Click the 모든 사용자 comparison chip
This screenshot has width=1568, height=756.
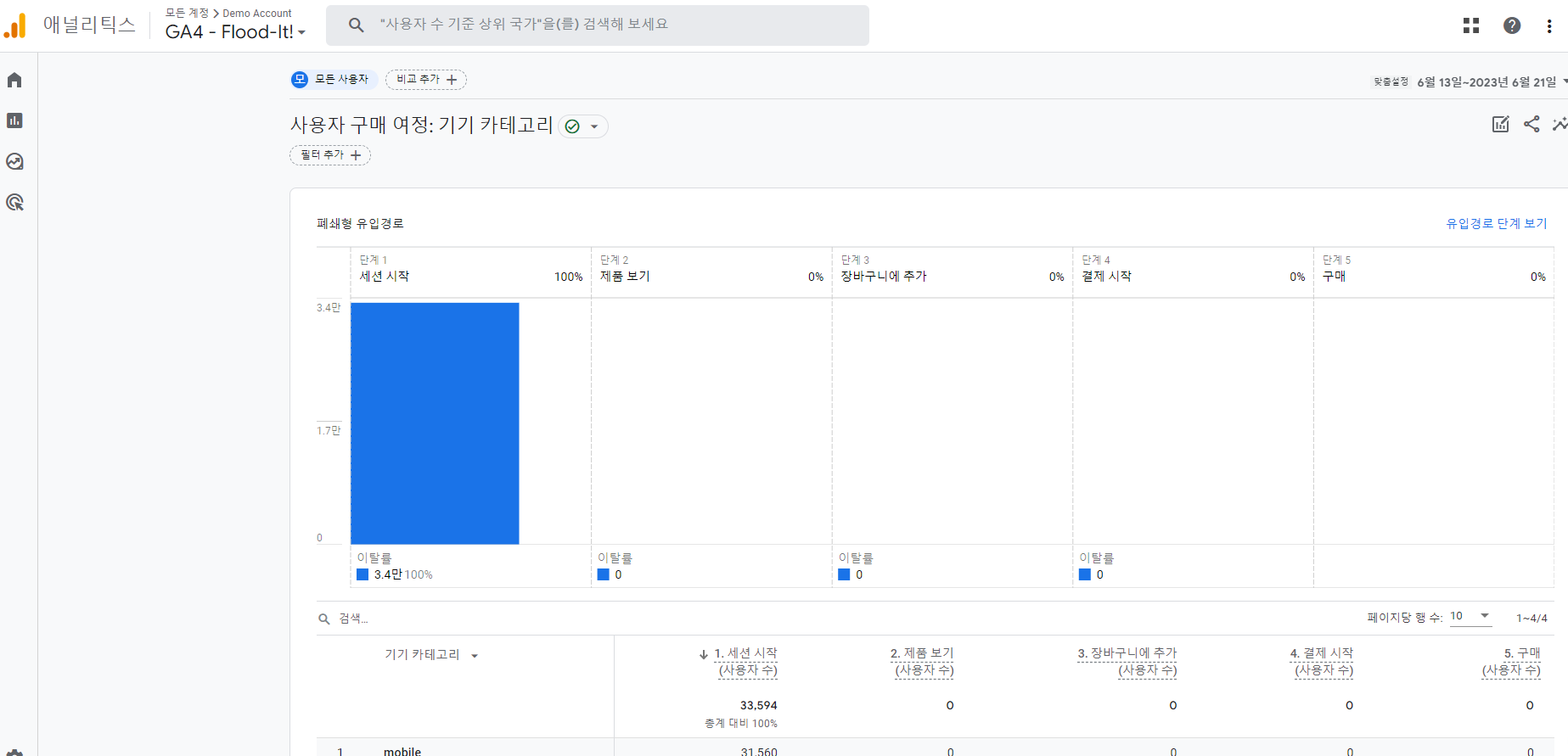click(334, 79)
